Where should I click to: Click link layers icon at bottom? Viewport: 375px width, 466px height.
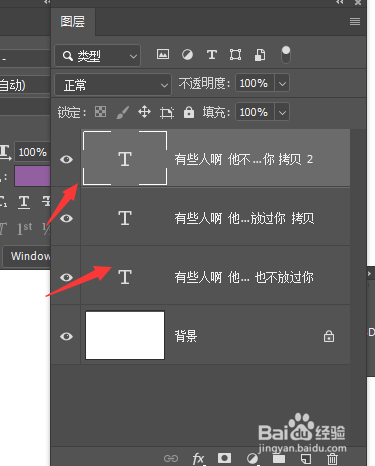point(171,458)
